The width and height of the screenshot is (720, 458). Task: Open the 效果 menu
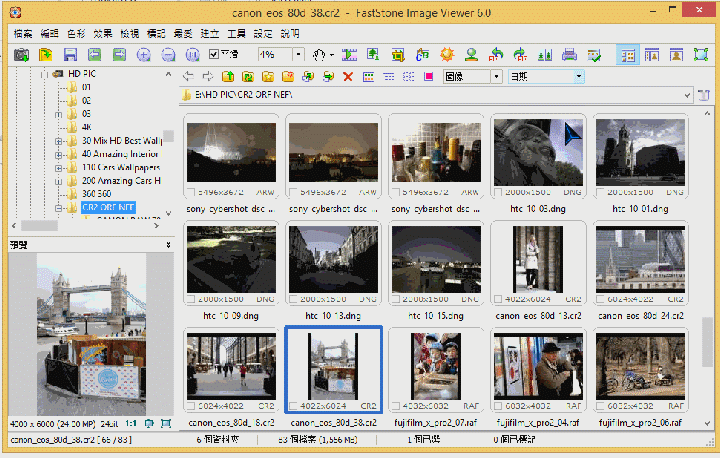[103, 34]
